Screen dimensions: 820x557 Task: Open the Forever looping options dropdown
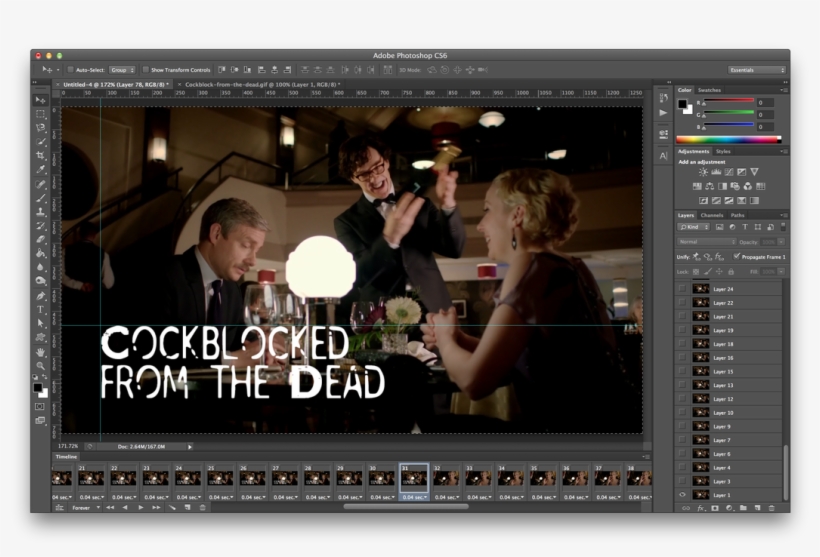point(83,507)
